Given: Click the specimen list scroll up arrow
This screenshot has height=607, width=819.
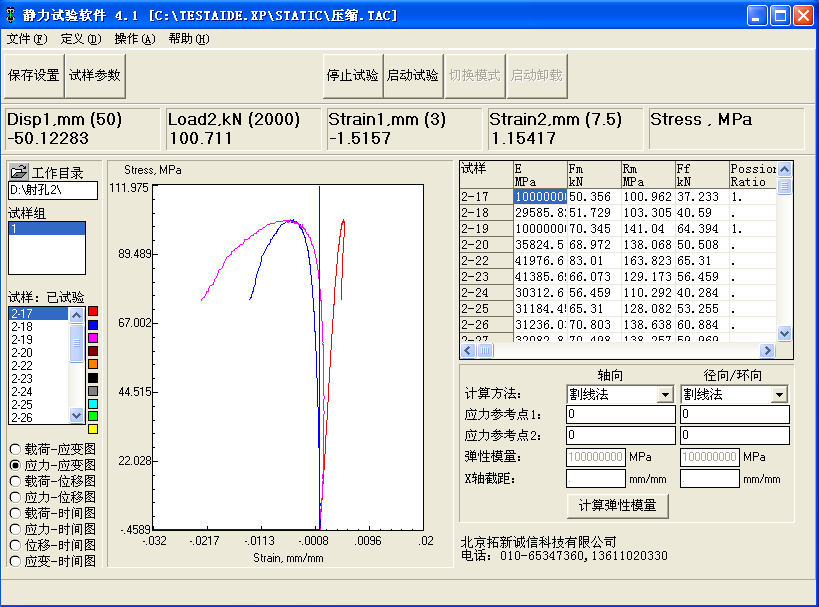Looking at the screenshot, I should pos(76,315).
